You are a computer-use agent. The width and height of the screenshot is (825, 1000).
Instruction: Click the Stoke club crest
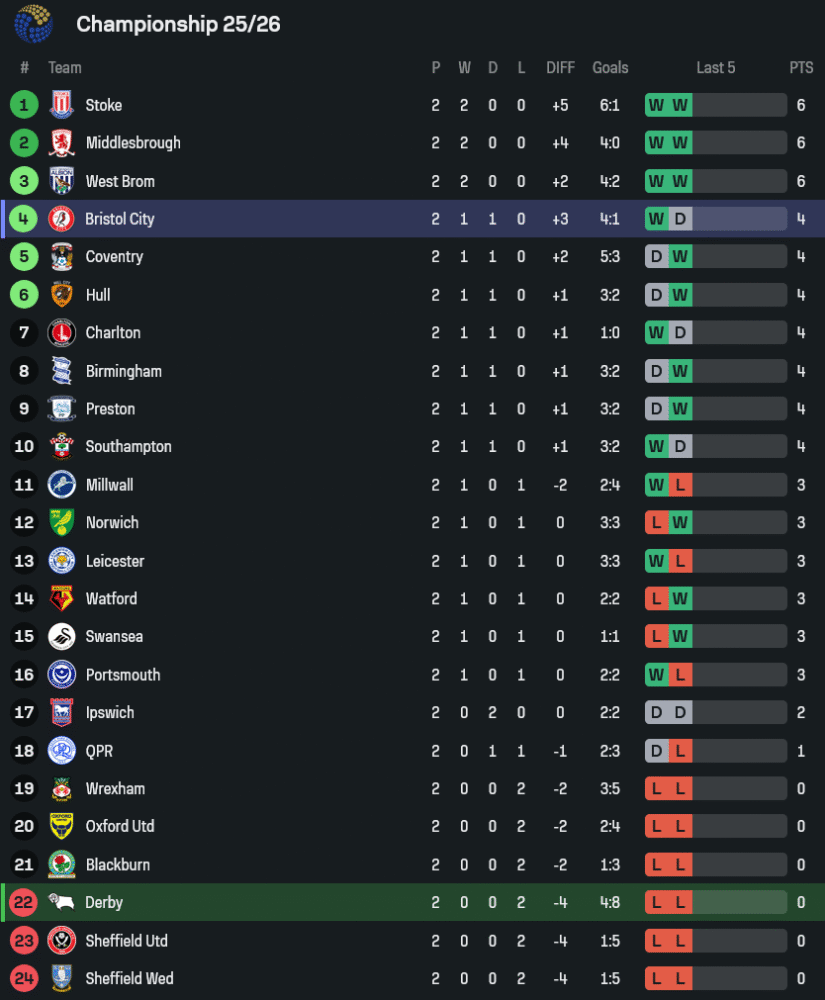pos(62,105)
